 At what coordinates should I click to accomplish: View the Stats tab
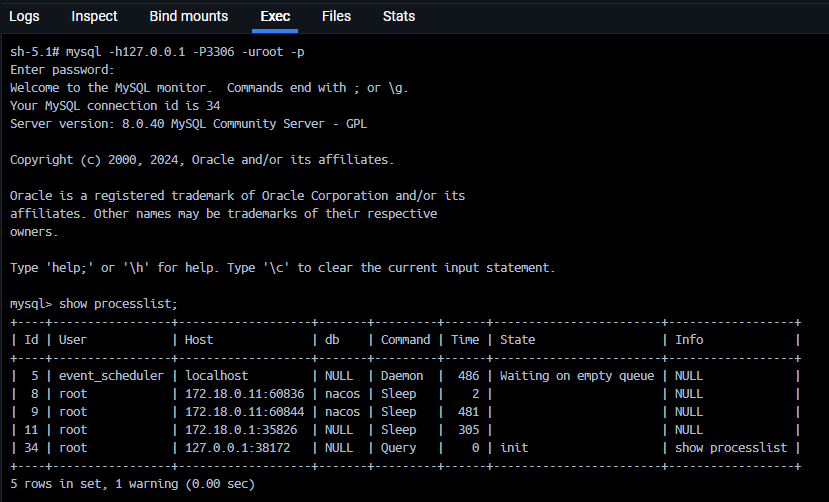pyautogui.click(x=399, y=16)
